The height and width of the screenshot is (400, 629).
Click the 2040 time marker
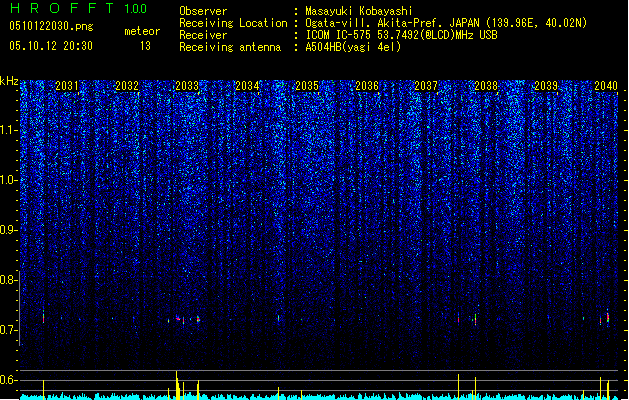pos(606,86)
